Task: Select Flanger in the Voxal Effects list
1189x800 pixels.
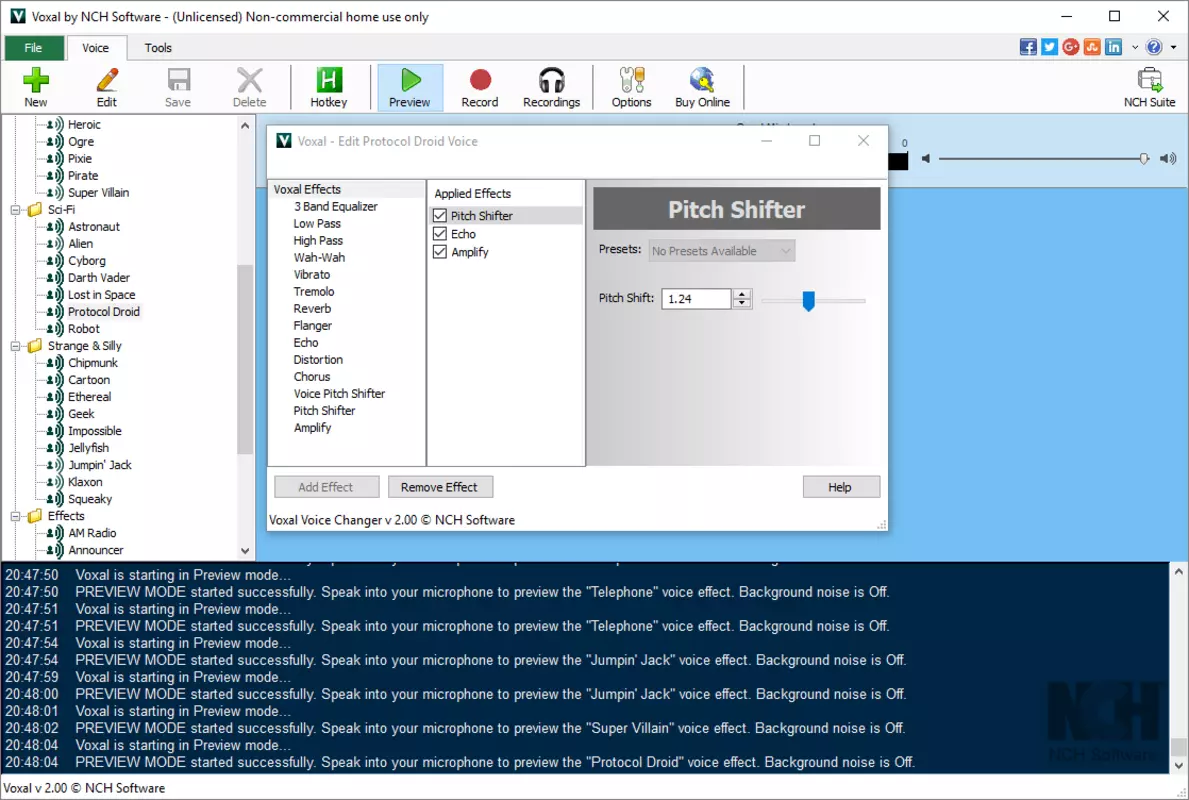Action: pos(312,325)
